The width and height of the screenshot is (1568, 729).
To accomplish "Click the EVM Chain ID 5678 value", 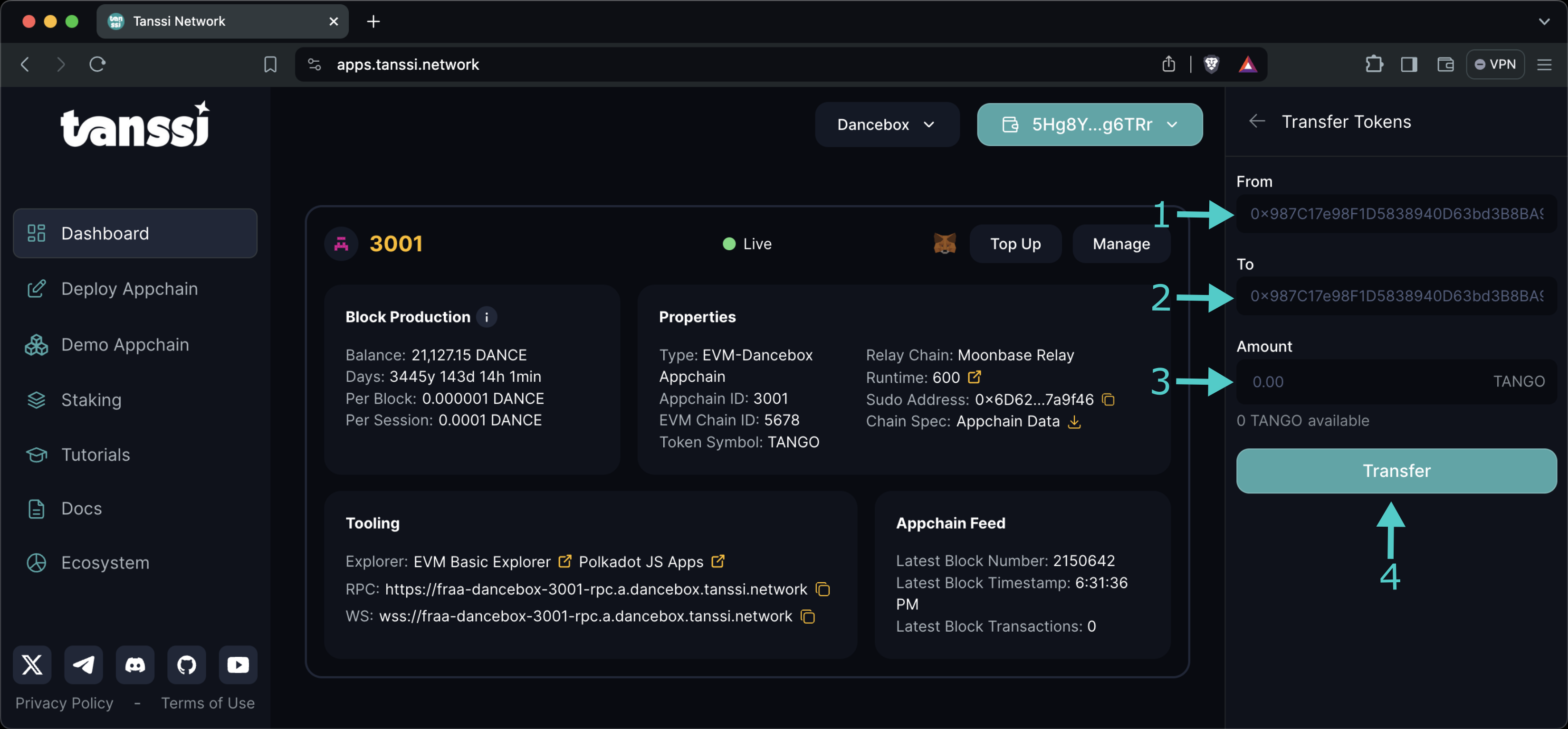I will pyautogui.click(x=782, y=420).
